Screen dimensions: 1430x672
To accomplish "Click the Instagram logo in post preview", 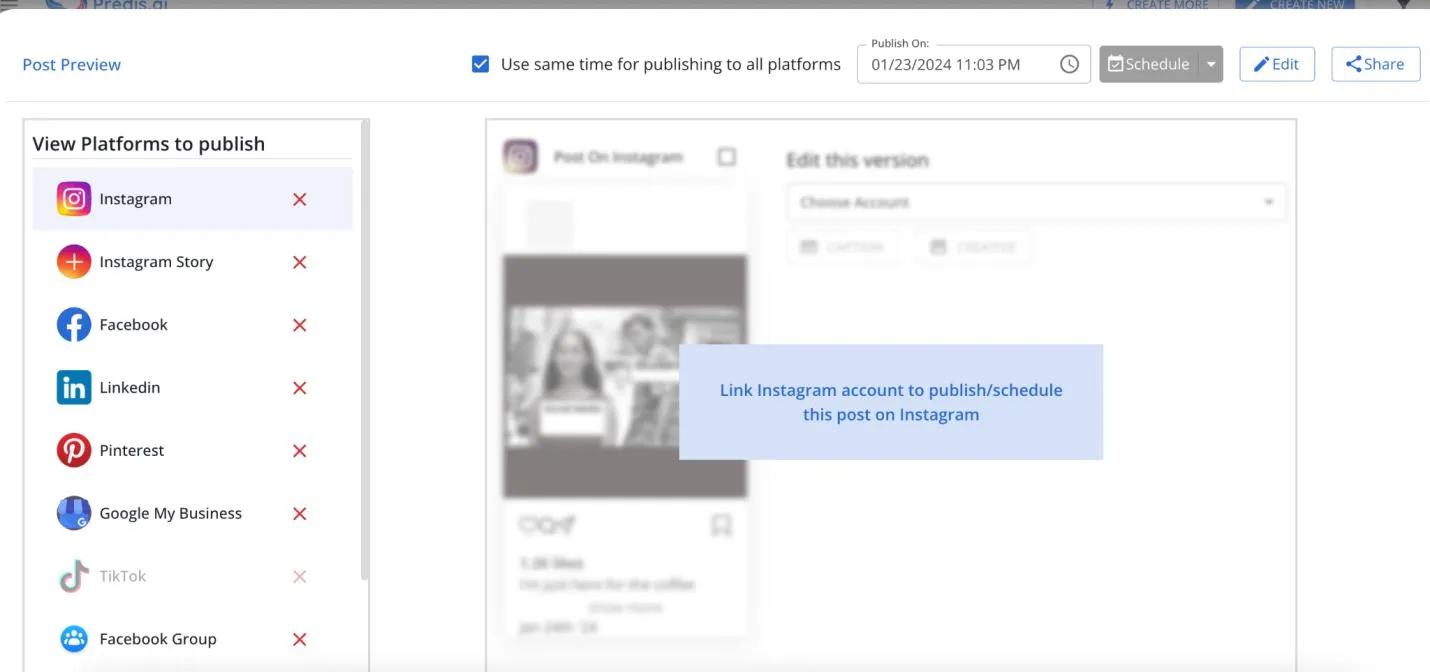I will 520,157.
